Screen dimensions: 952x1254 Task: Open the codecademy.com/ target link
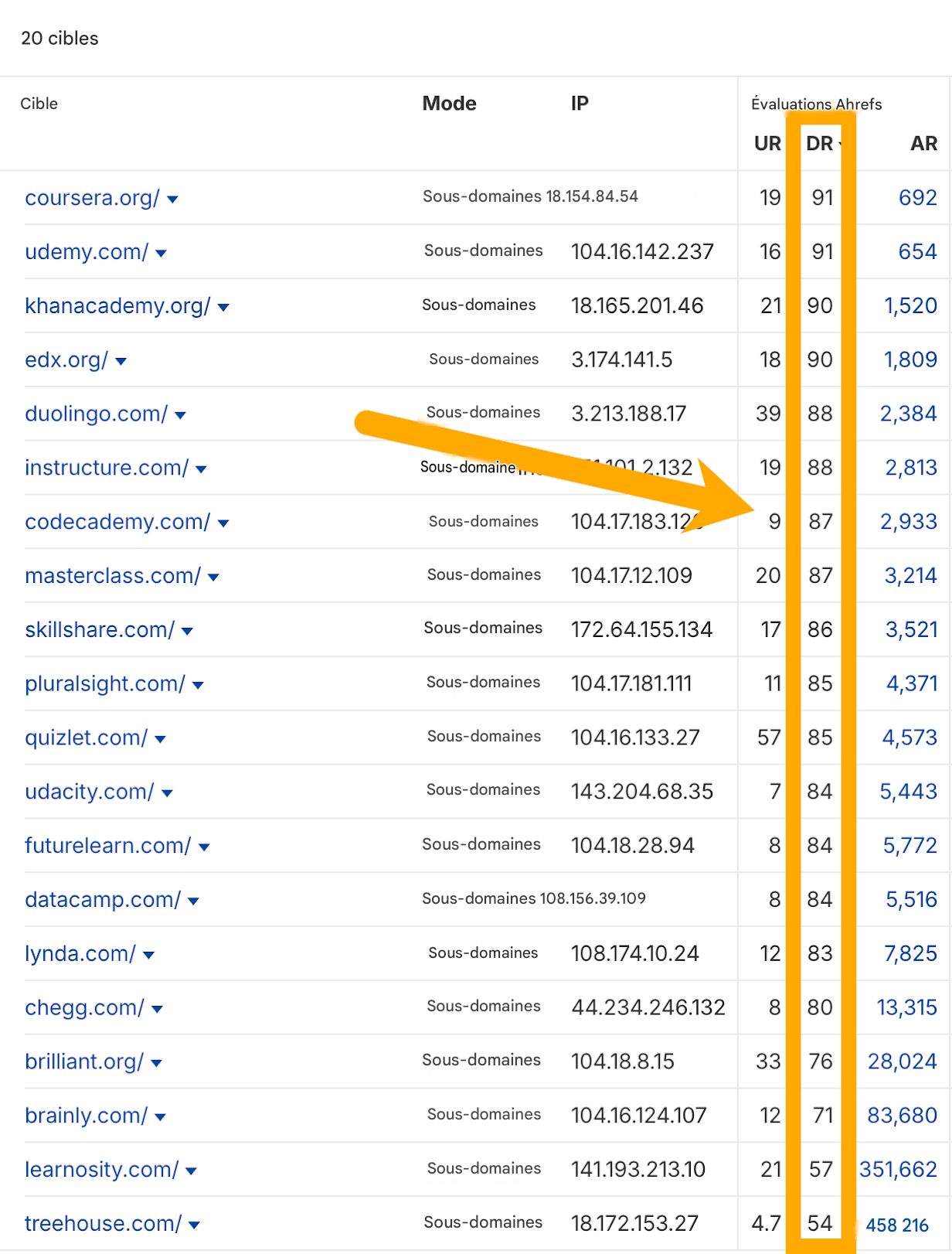click(117, 522)
